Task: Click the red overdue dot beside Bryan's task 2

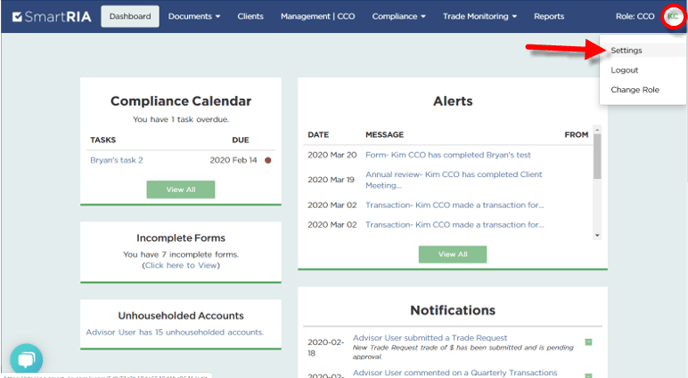Action: tap(268, 160)
